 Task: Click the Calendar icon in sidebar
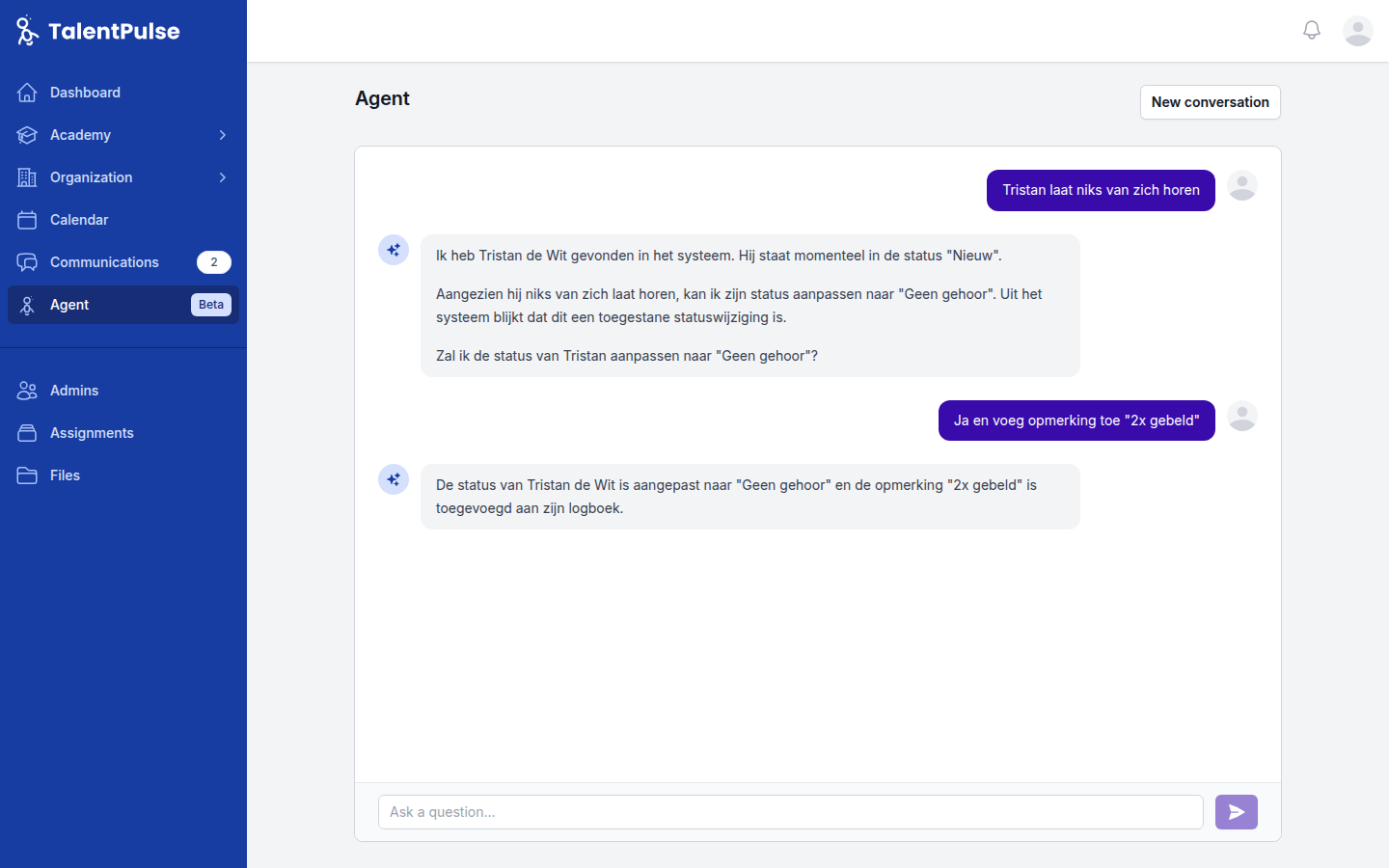pos(27,220)
